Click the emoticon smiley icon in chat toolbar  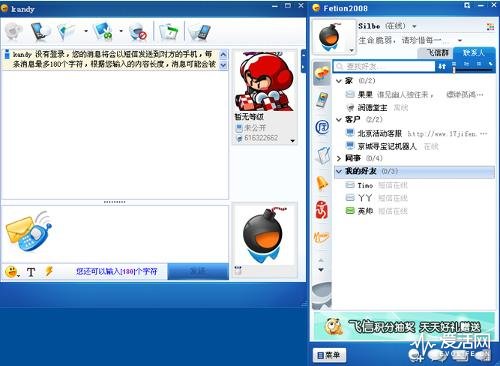coord(12,272)
